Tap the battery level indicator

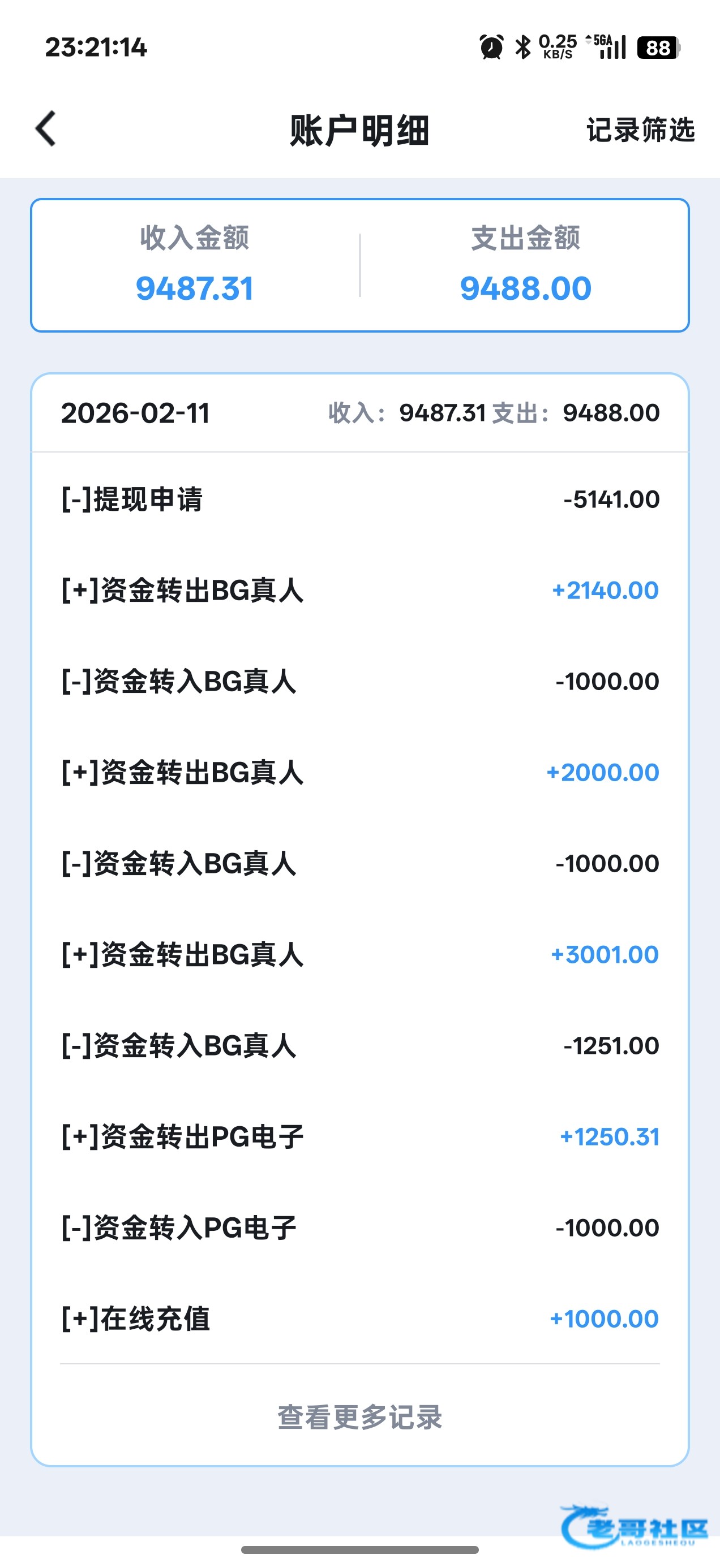click(658, 48)
